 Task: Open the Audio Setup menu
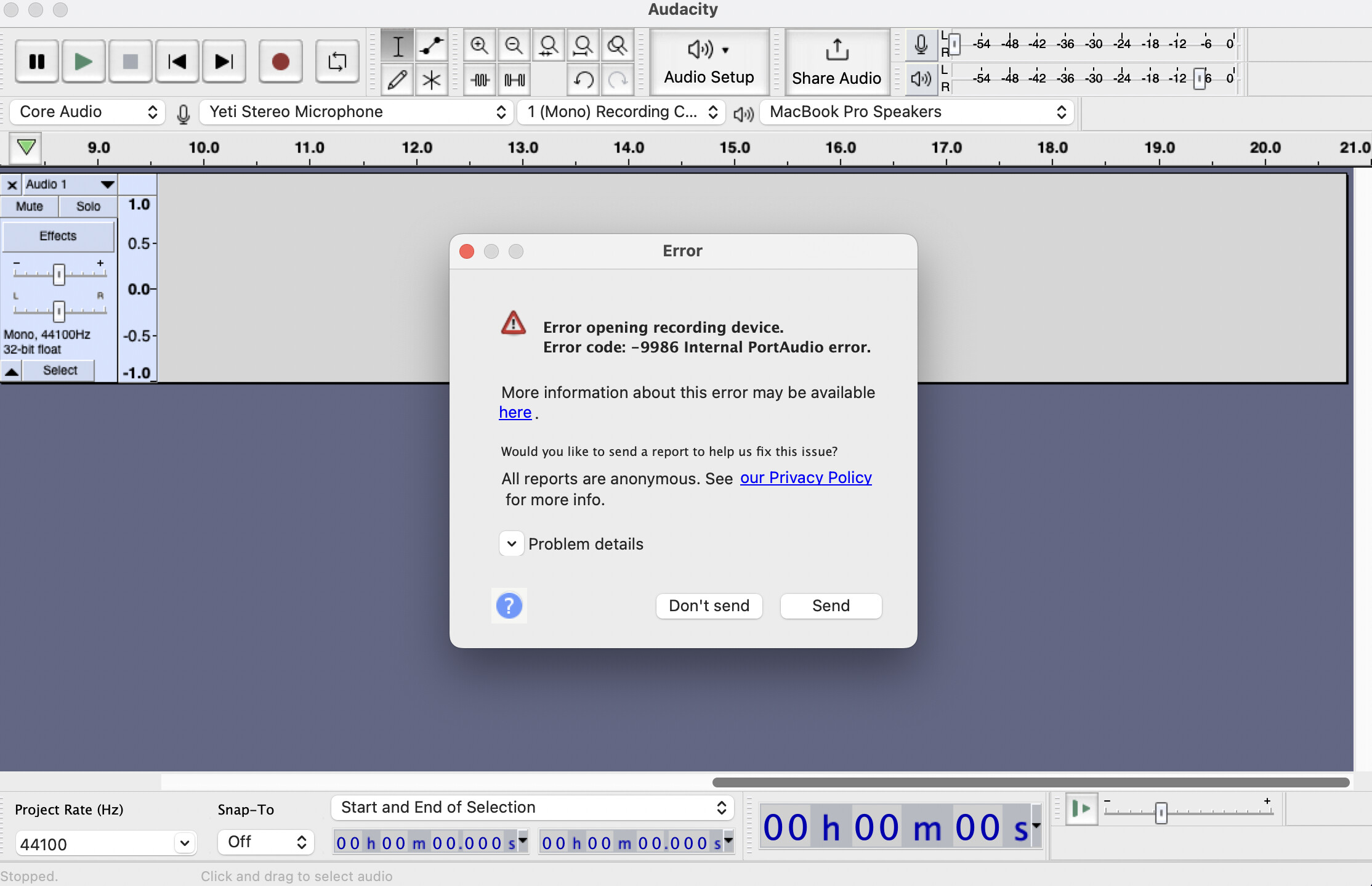709,62
